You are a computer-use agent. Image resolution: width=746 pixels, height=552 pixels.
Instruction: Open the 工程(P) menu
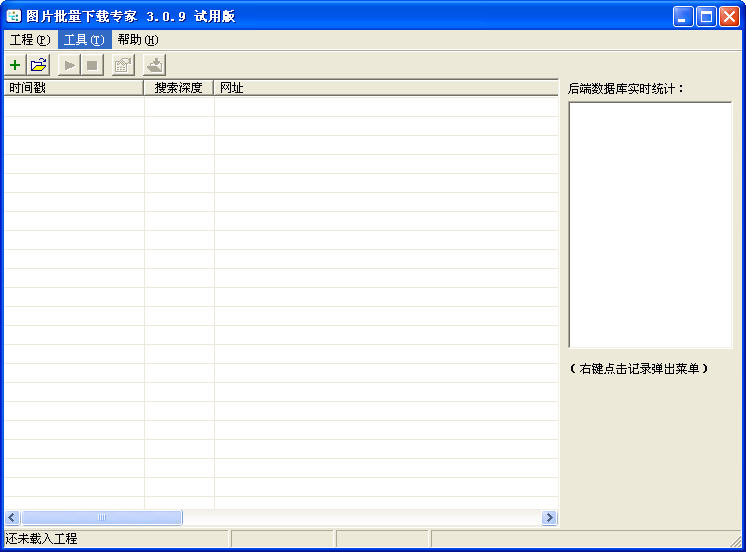coord(30,40)
